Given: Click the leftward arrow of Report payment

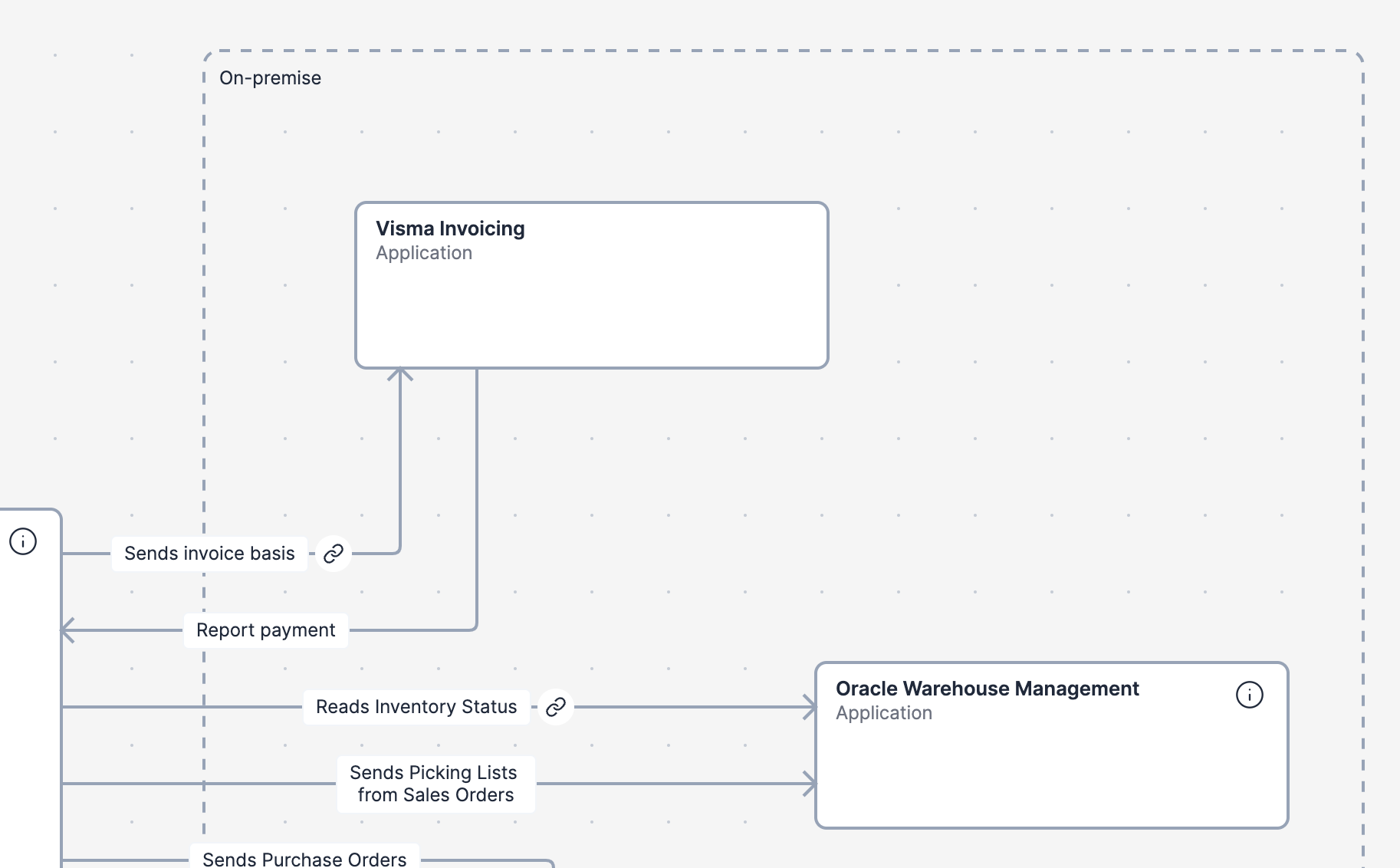Looking at the screenshot, I should point(69,631).
